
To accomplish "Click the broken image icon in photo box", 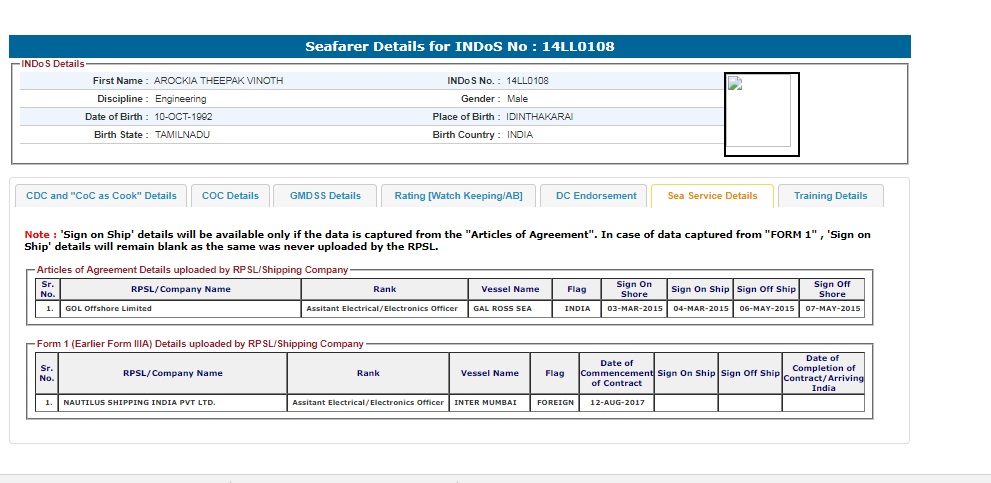I will click(733, 84).
